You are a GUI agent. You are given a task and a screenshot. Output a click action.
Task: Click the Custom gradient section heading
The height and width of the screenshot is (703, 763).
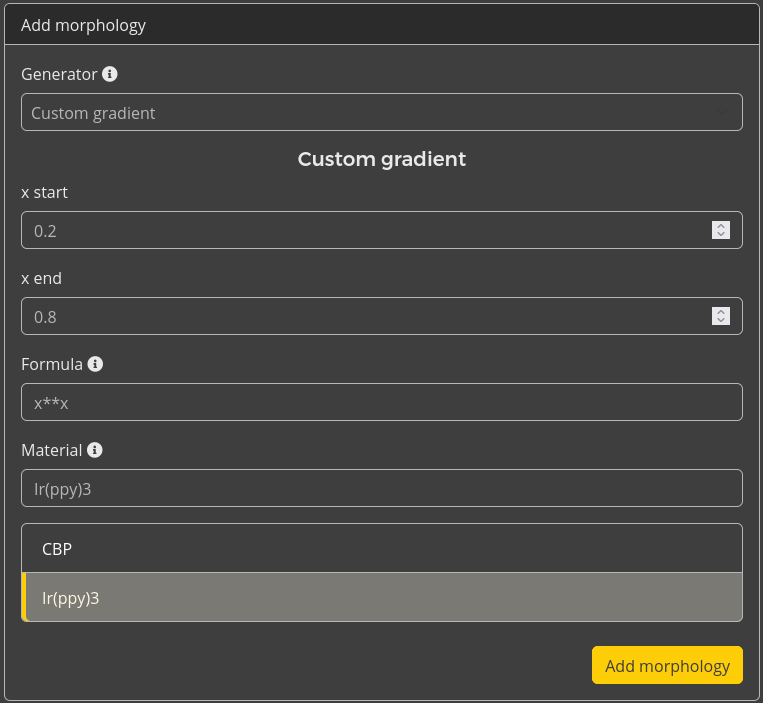(381, 159)
